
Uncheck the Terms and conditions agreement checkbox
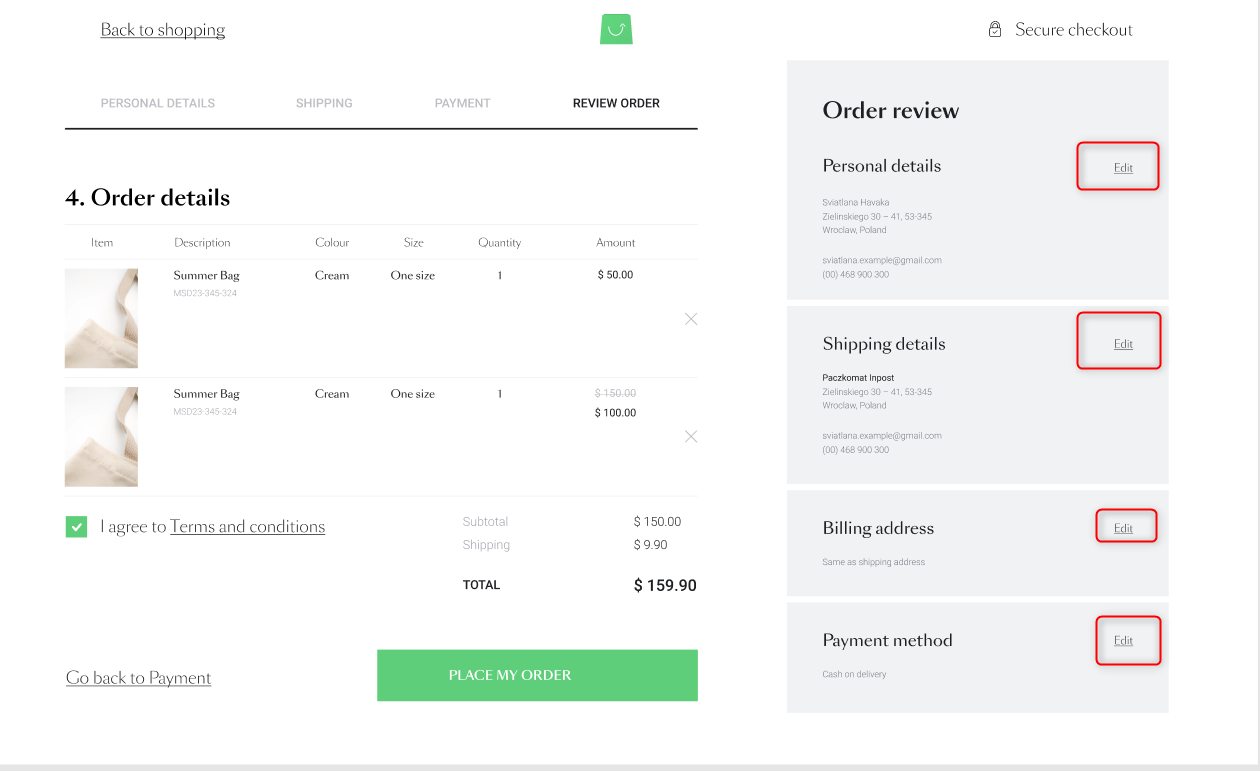[76, 526]
